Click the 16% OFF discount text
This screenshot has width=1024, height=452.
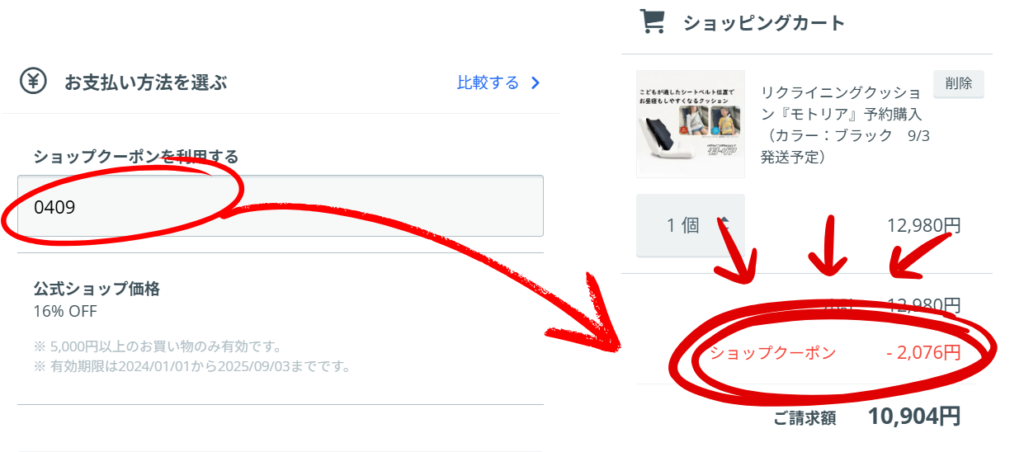point(65,312)
